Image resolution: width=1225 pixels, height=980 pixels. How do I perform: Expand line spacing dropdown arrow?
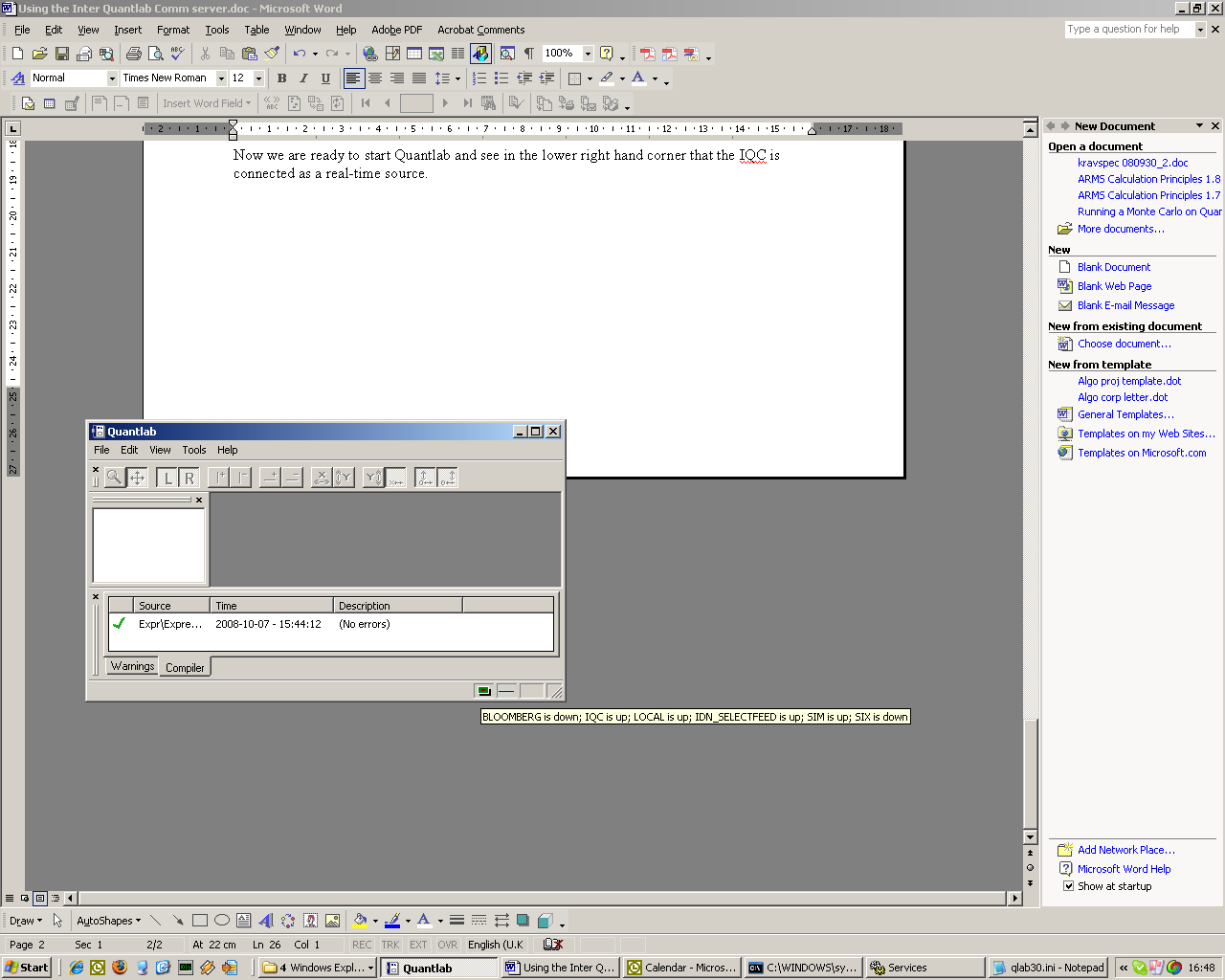[x=457, y=78]
